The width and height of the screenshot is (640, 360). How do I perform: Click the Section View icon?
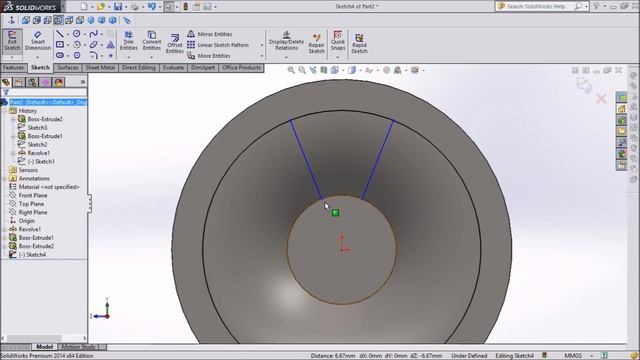(x=324, y=70)
